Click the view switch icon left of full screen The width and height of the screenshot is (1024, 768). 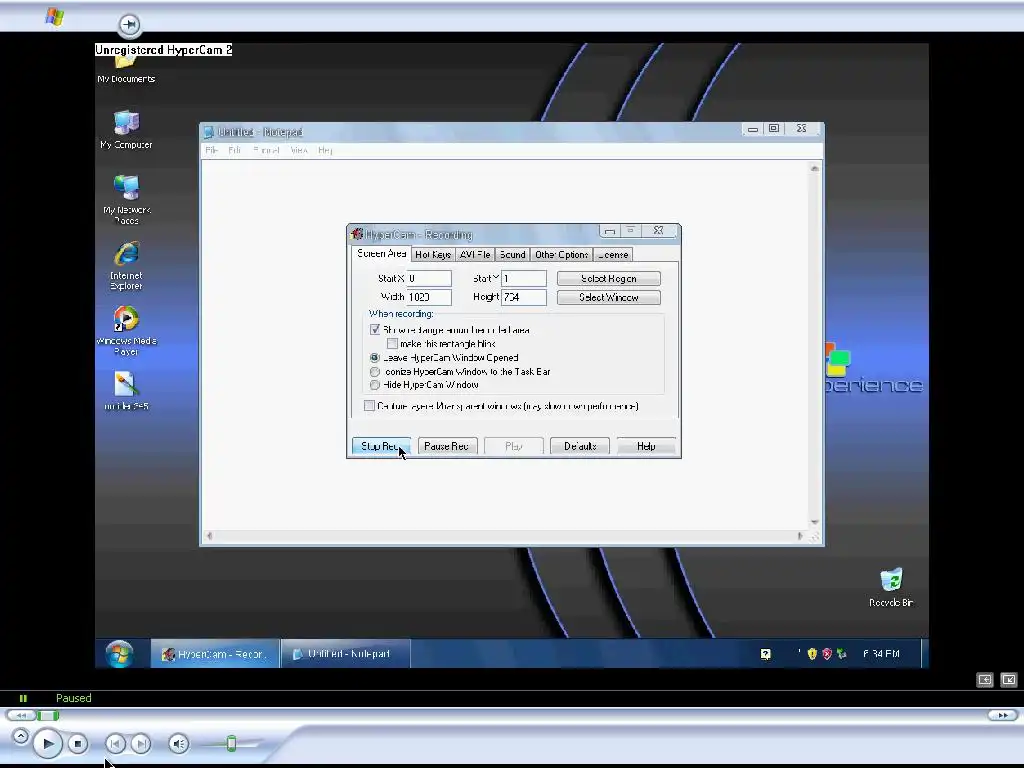[x=985, y=680]
